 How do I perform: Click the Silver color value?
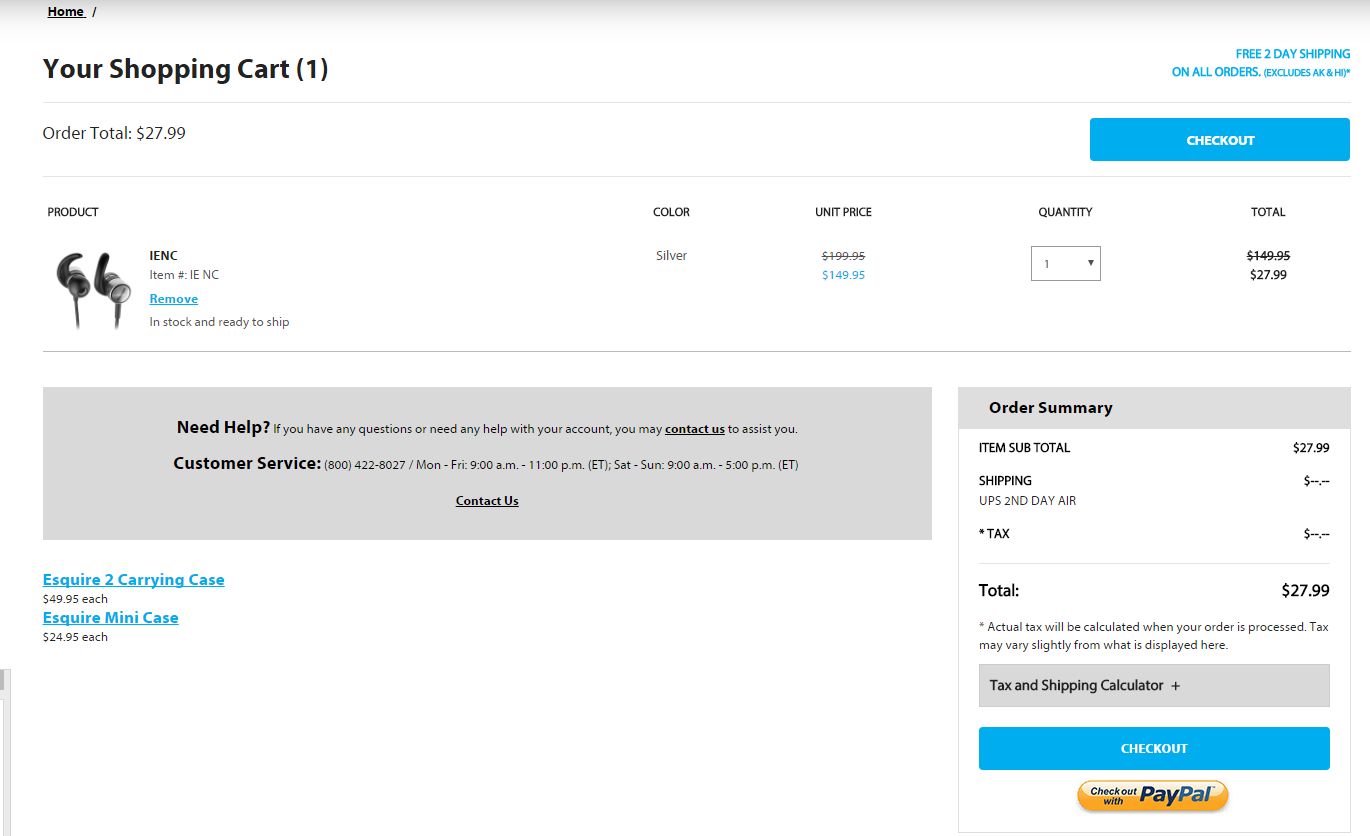pyautogui.click(x=671, y=256)
